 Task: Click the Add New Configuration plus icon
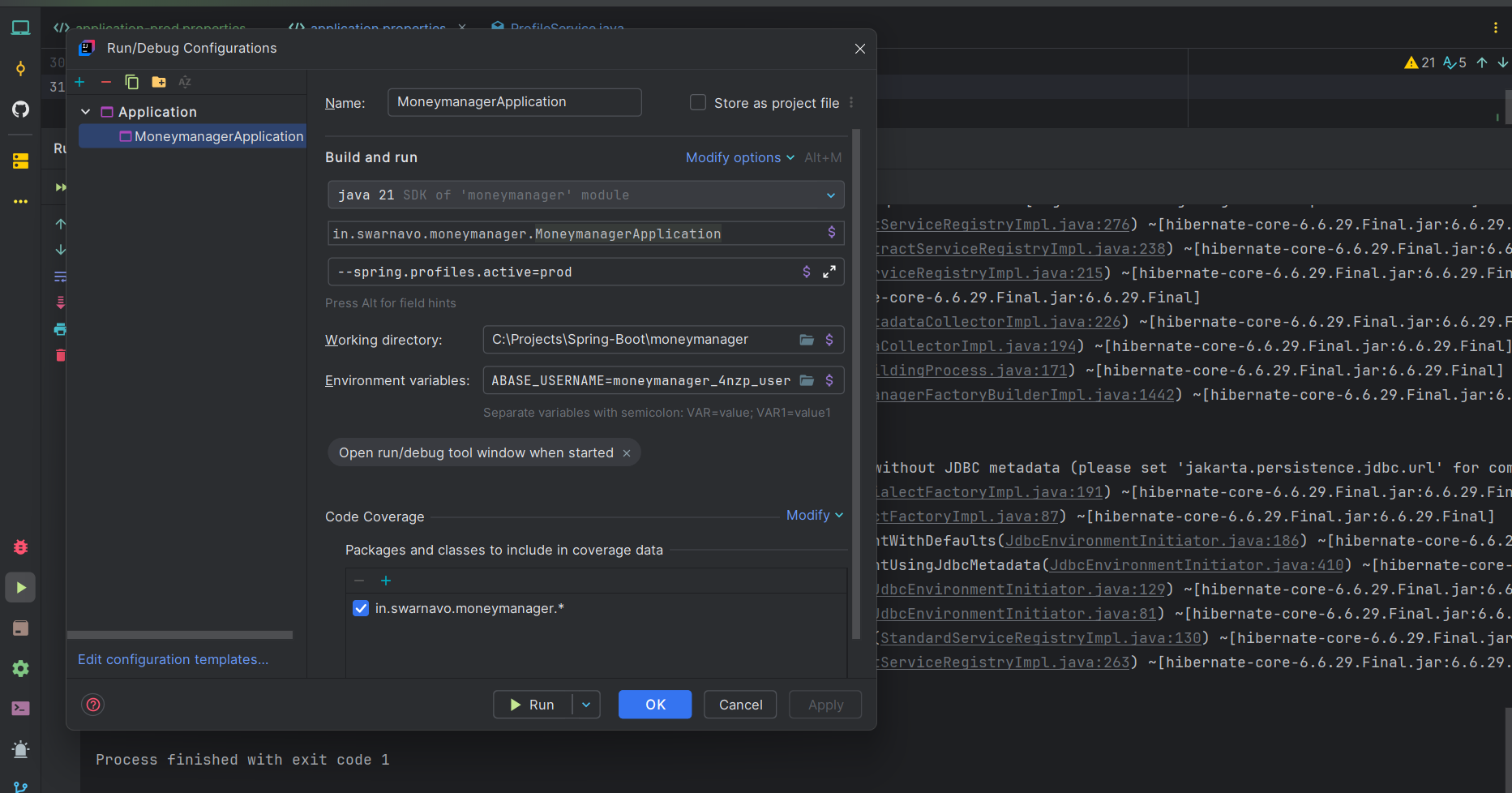point(79,82)
